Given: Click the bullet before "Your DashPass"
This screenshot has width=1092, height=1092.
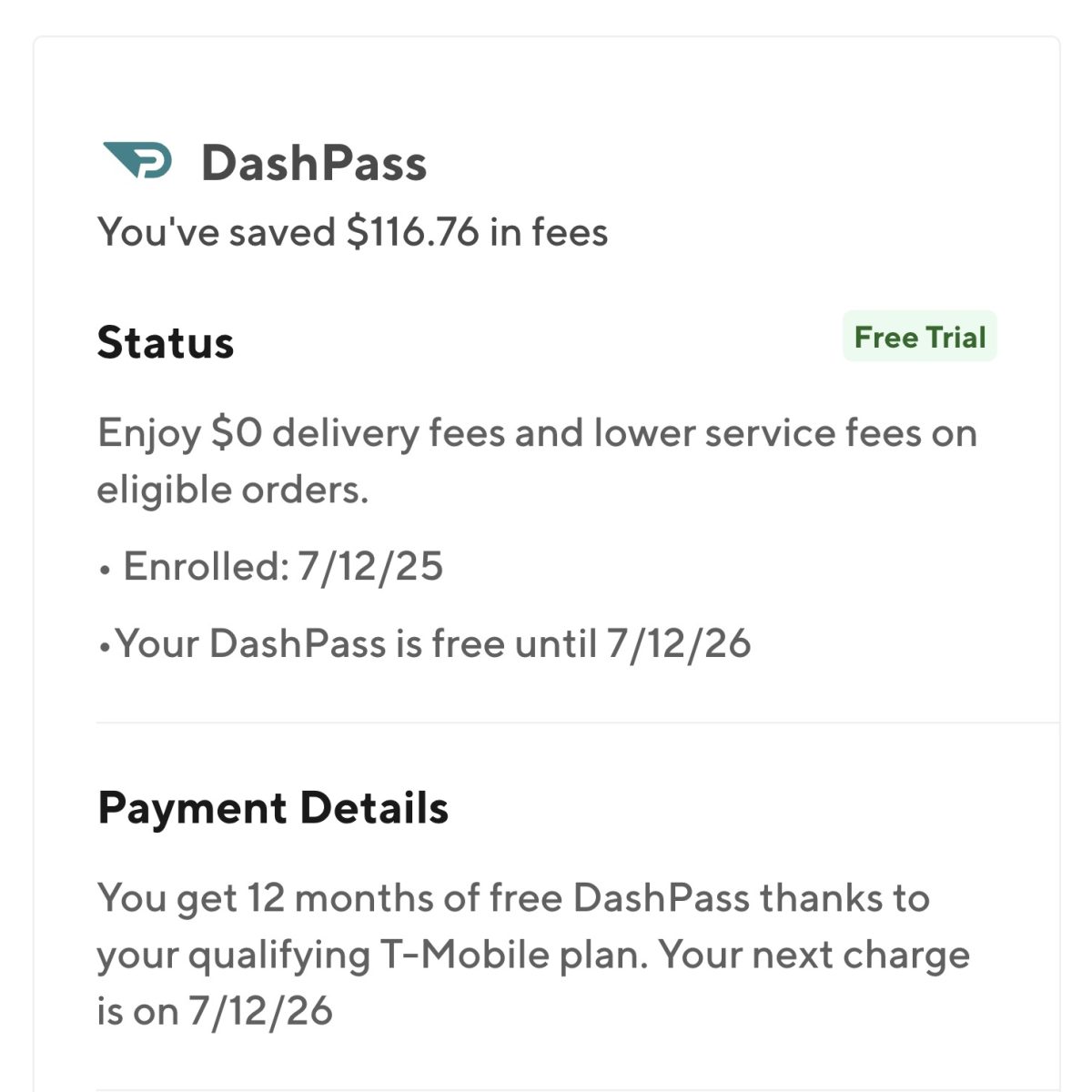Looking at the screenshot, I should 105,648.
